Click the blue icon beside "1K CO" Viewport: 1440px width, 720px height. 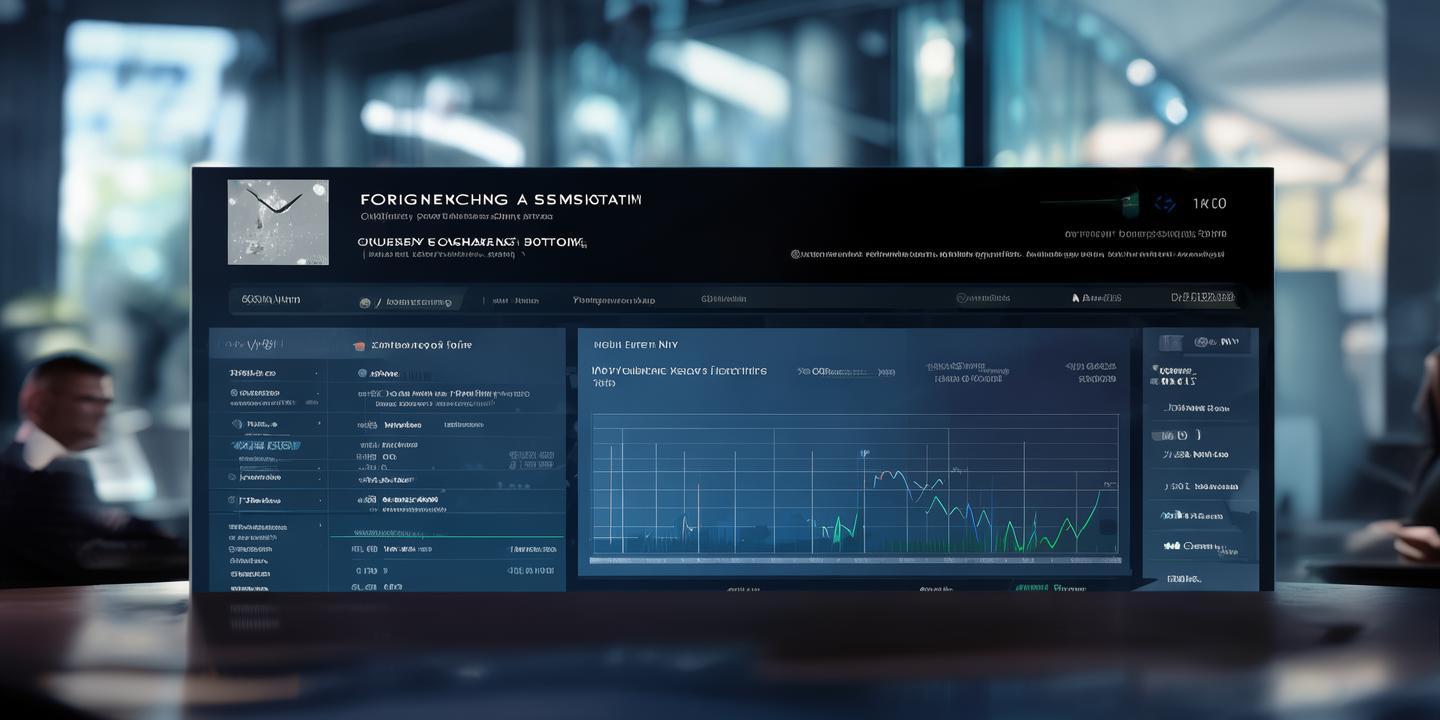point(1165,204)
